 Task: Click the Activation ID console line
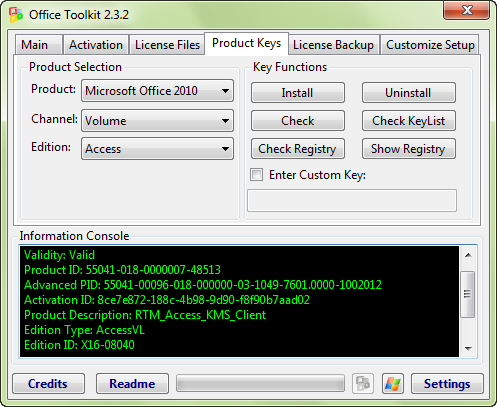167,300
